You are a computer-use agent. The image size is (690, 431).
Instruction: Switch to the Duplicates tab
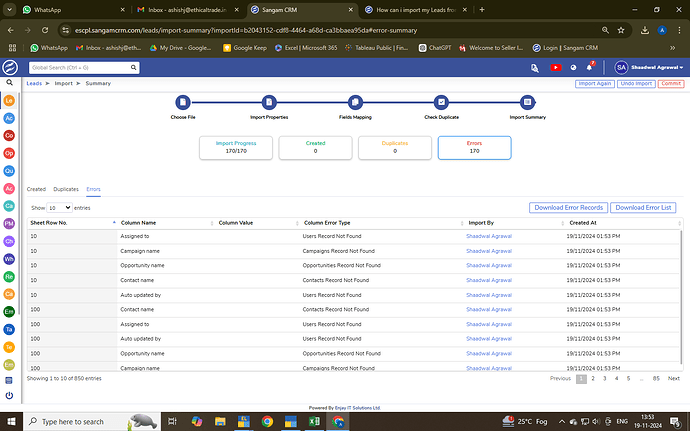[x=66, y=189]
